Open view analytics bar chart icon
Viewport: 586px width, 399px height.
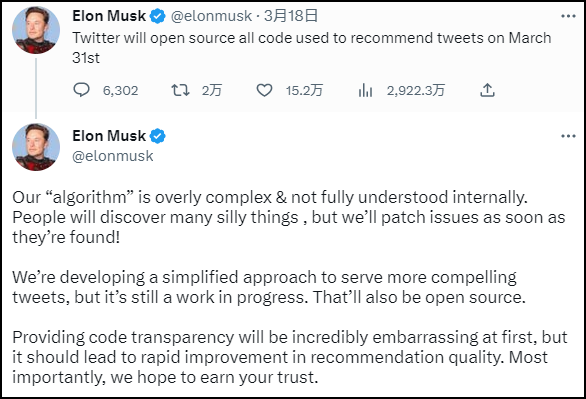point(365,90)
